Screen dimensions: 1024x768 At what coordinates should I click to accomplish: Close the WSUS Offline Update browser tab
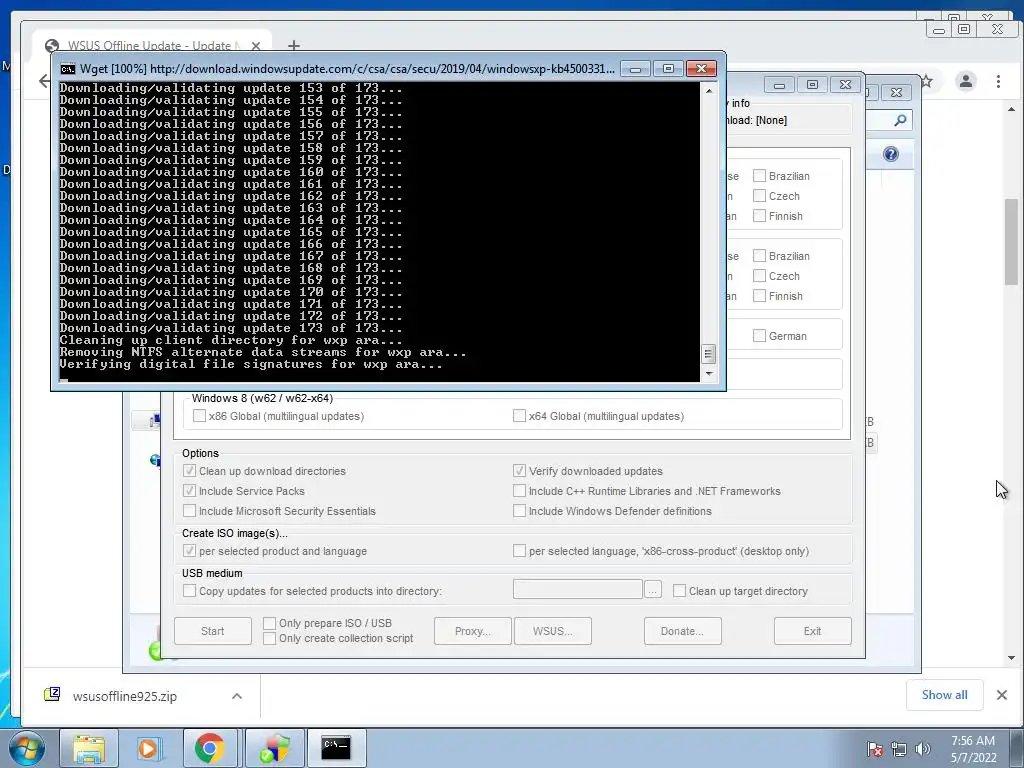256,46
